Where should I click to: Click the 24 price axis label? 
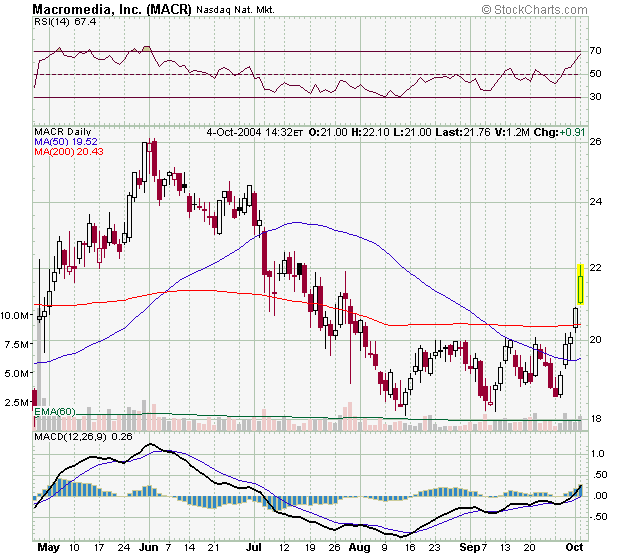(595, 202)
